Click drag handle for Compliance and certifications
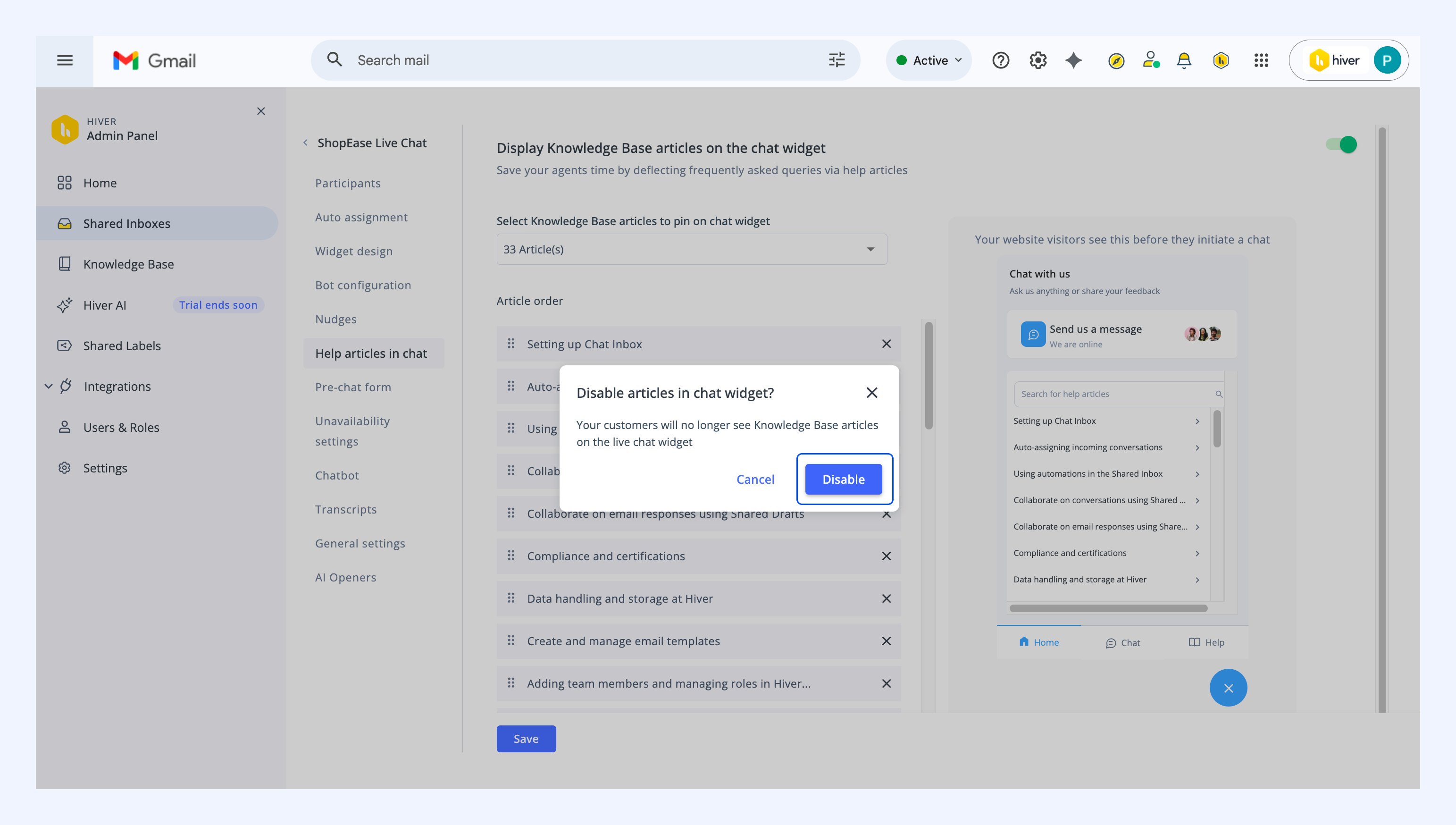The height and width of the screenshot is (825, 1456). coord(511,556)
